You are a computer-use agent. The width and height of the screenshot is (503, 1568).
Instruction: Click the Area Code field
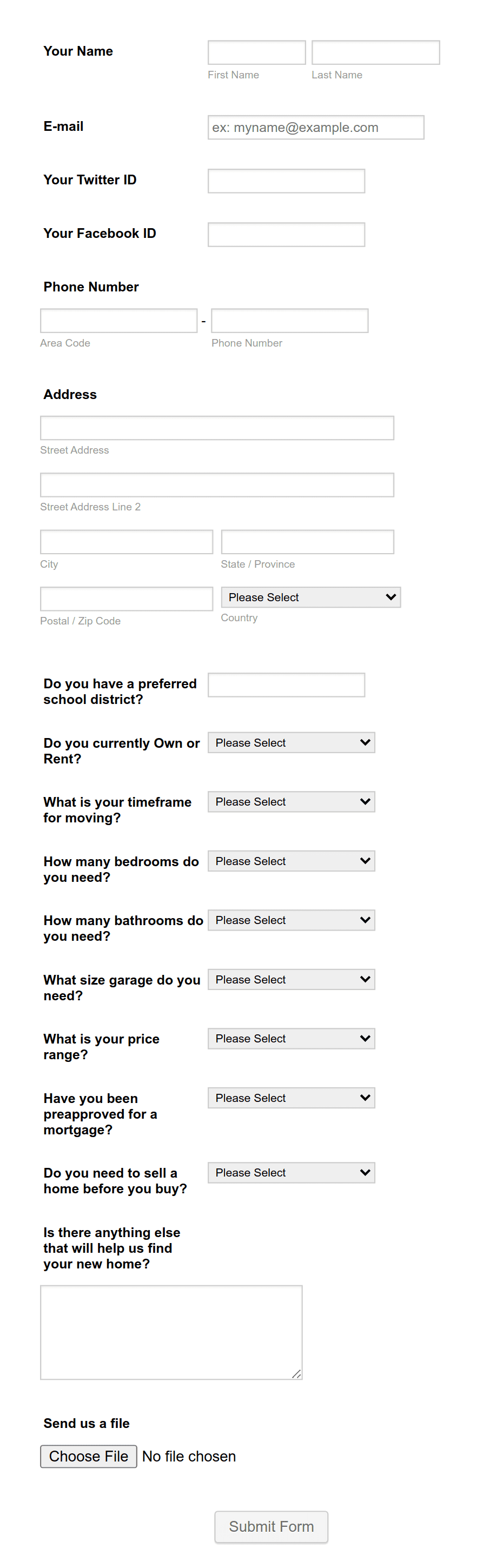[119, 321]
